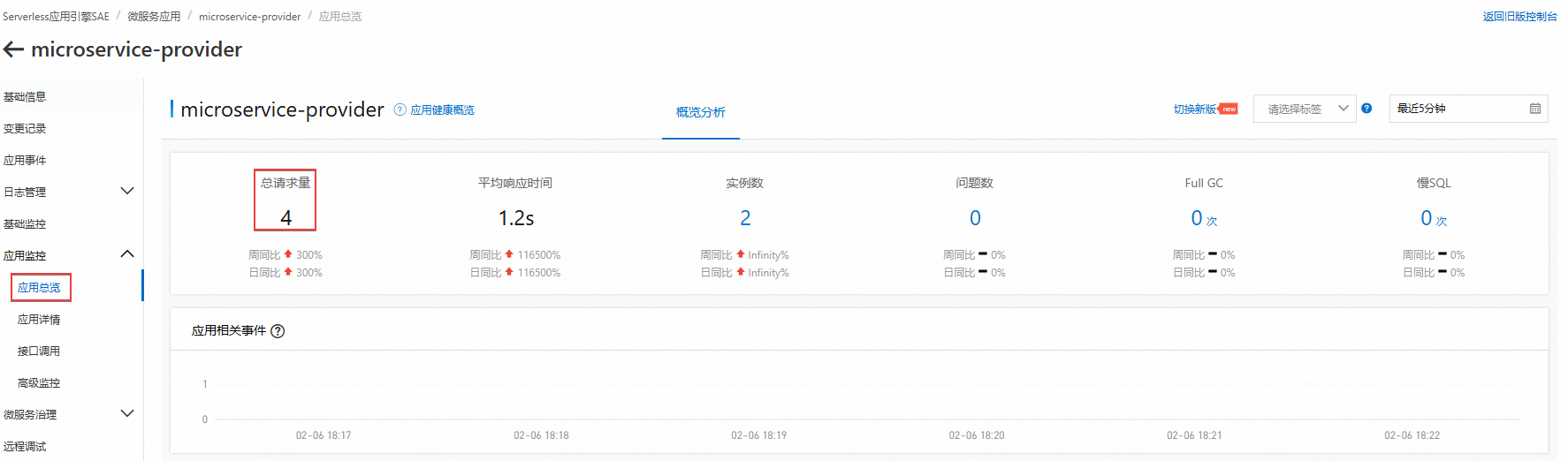The width and height of the screenshot is (1568, 461).
Task: Click the 实例数 value 2
Action: tap(745, 218)
